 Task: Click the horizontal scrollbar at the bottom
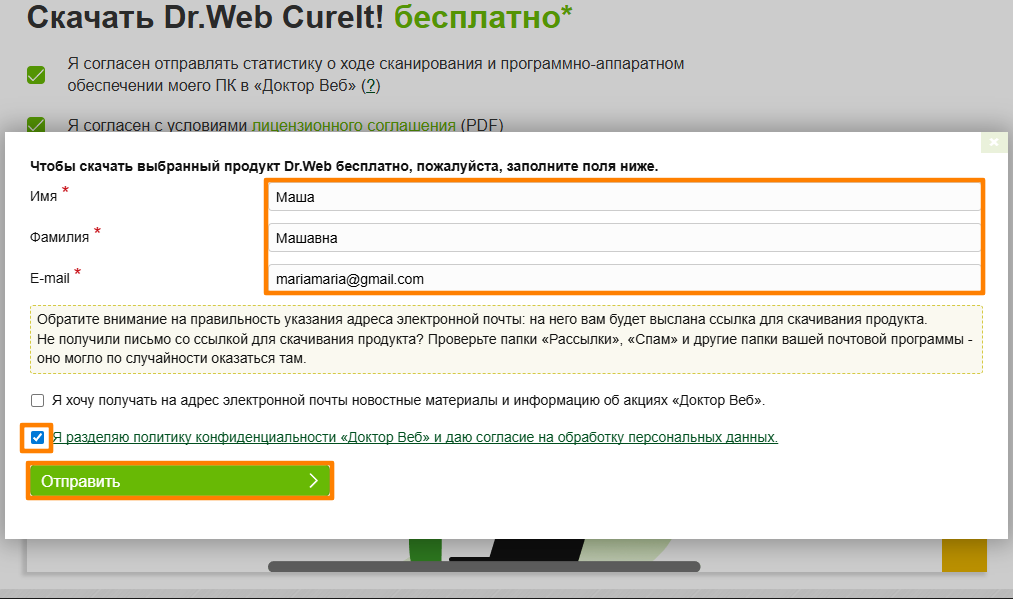point(484,567)
